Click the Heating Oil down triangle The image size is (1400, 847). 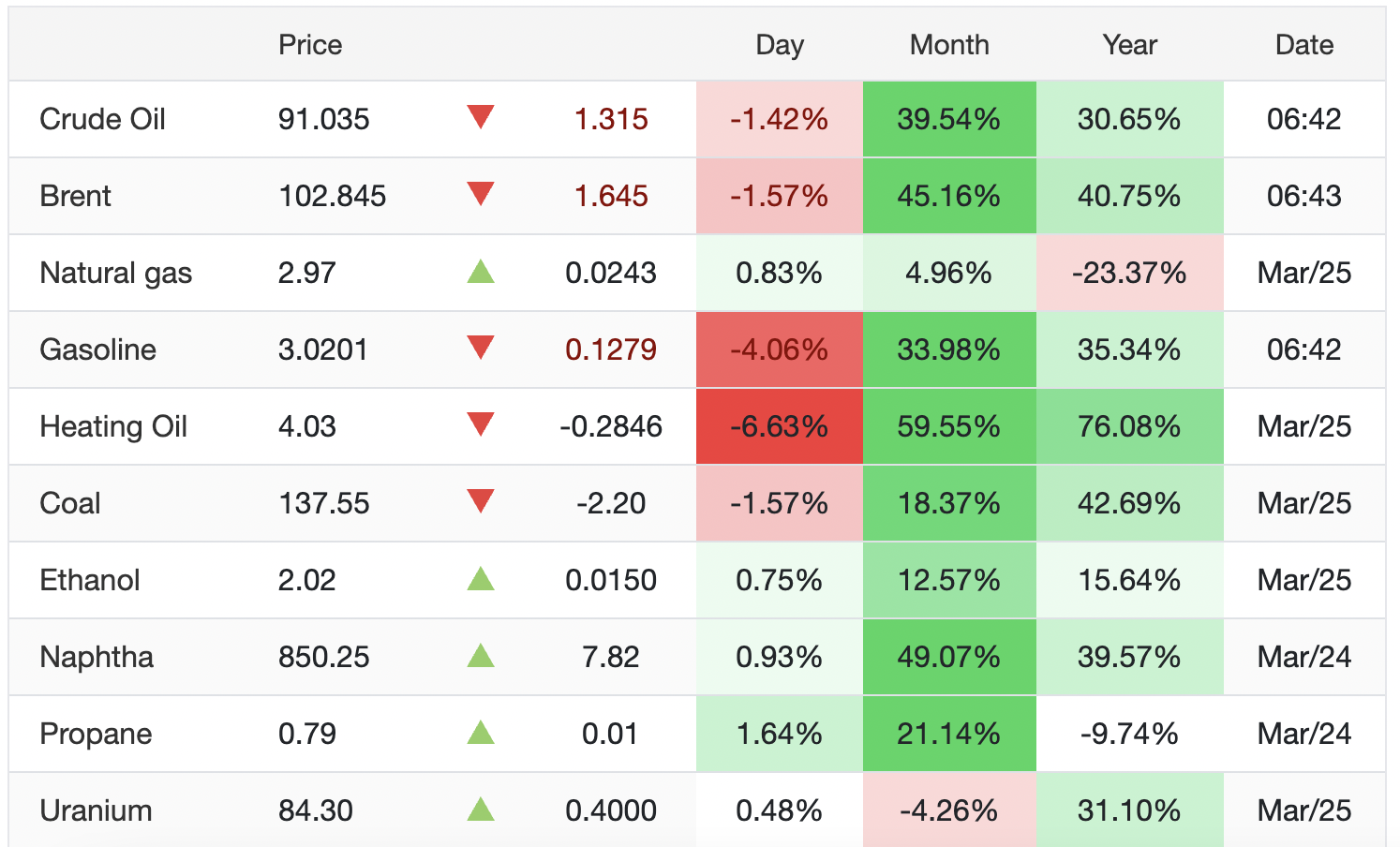(x=481, y=425)
